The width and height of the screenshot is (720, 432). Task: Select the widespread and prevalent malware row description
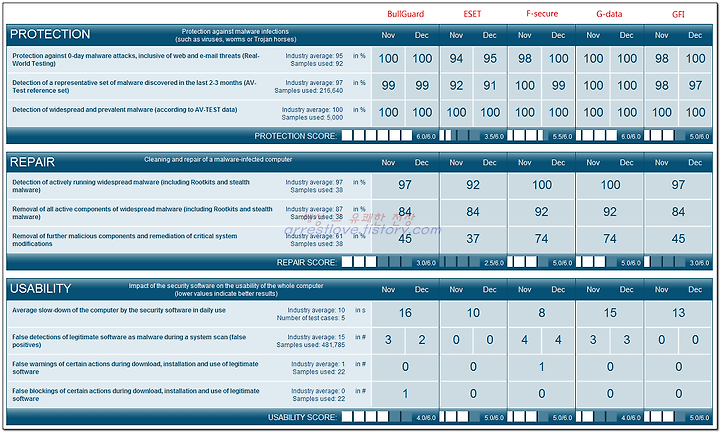click(124, 110)
